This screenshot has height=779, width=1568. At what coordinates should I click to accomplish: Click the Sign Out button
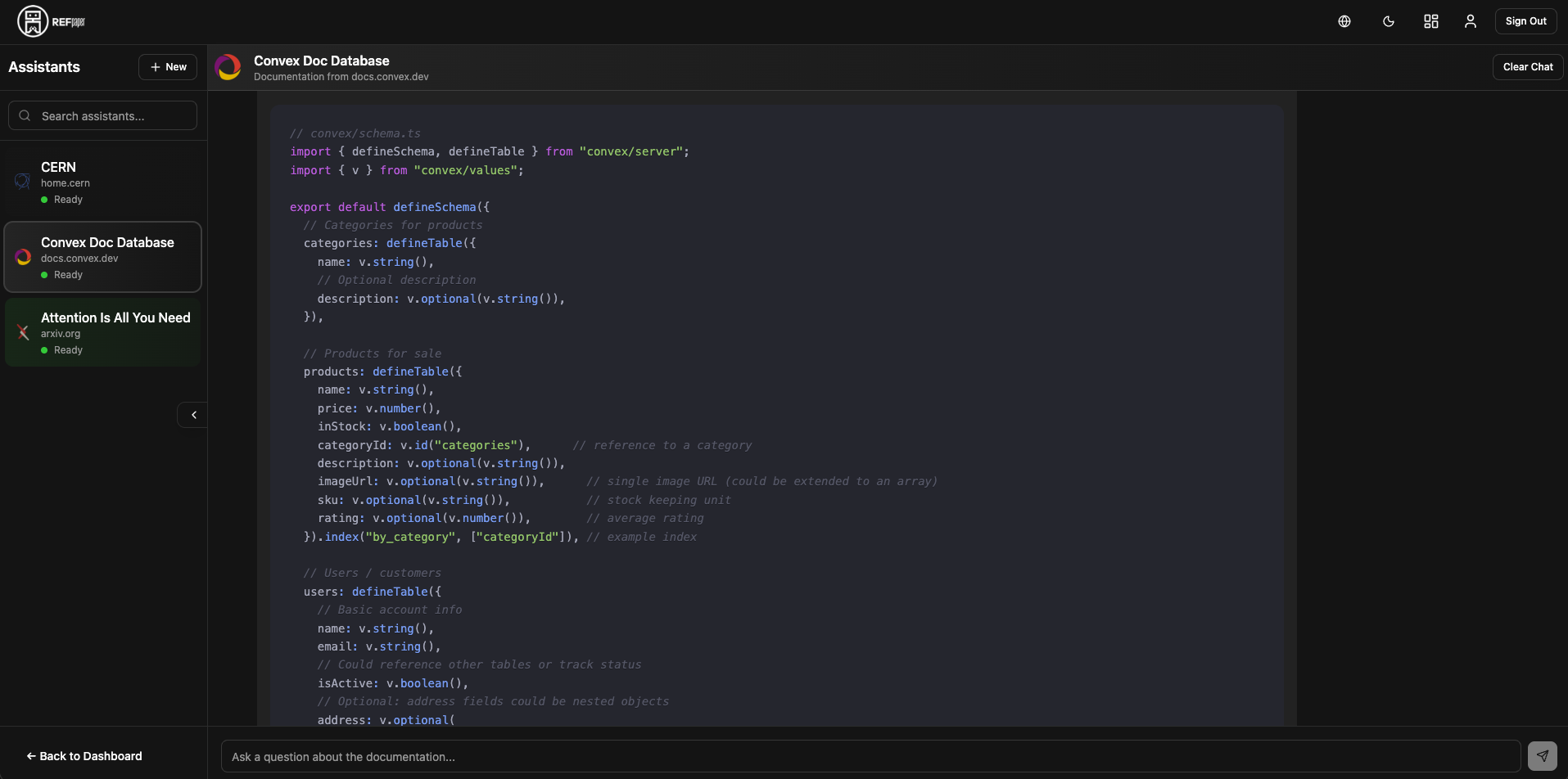coord(1526,21)
